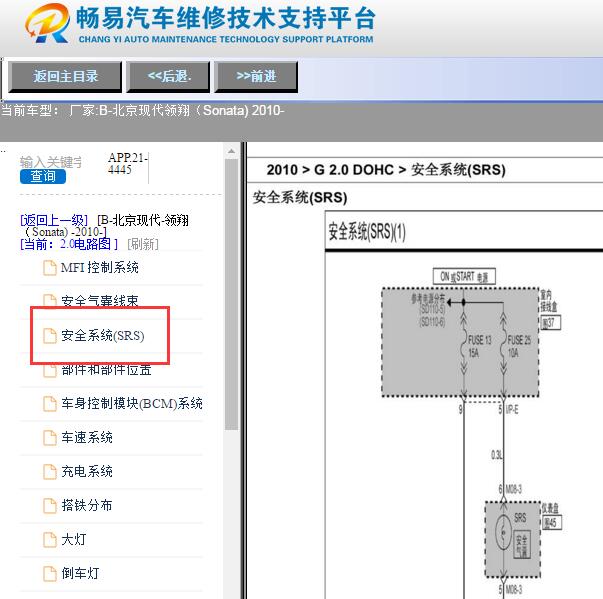Image resolution: width=603 pixels, height=599 pixels.
Task: Click the blue 查询 search button
Action: click(43, 176)
